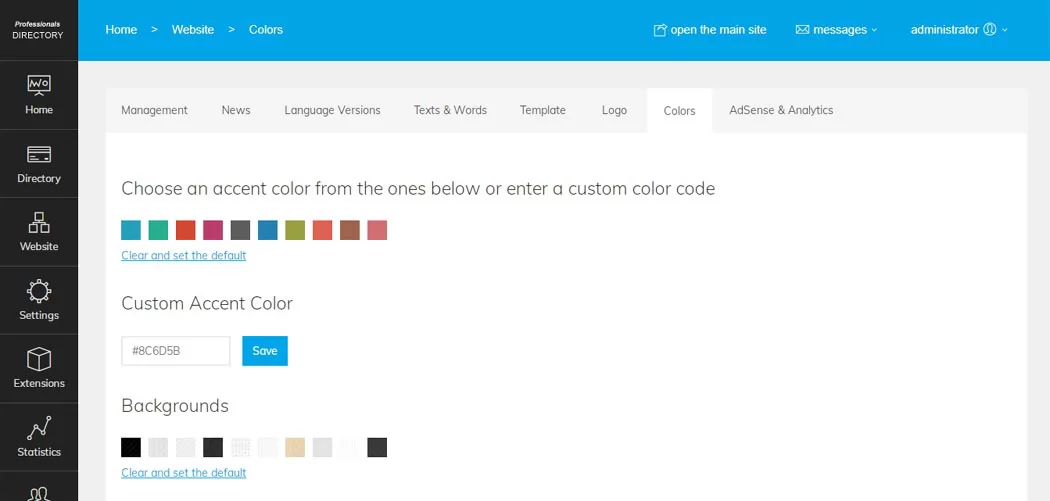
Task: Select the teal green accent swatch
Action: tap(158, 230)
